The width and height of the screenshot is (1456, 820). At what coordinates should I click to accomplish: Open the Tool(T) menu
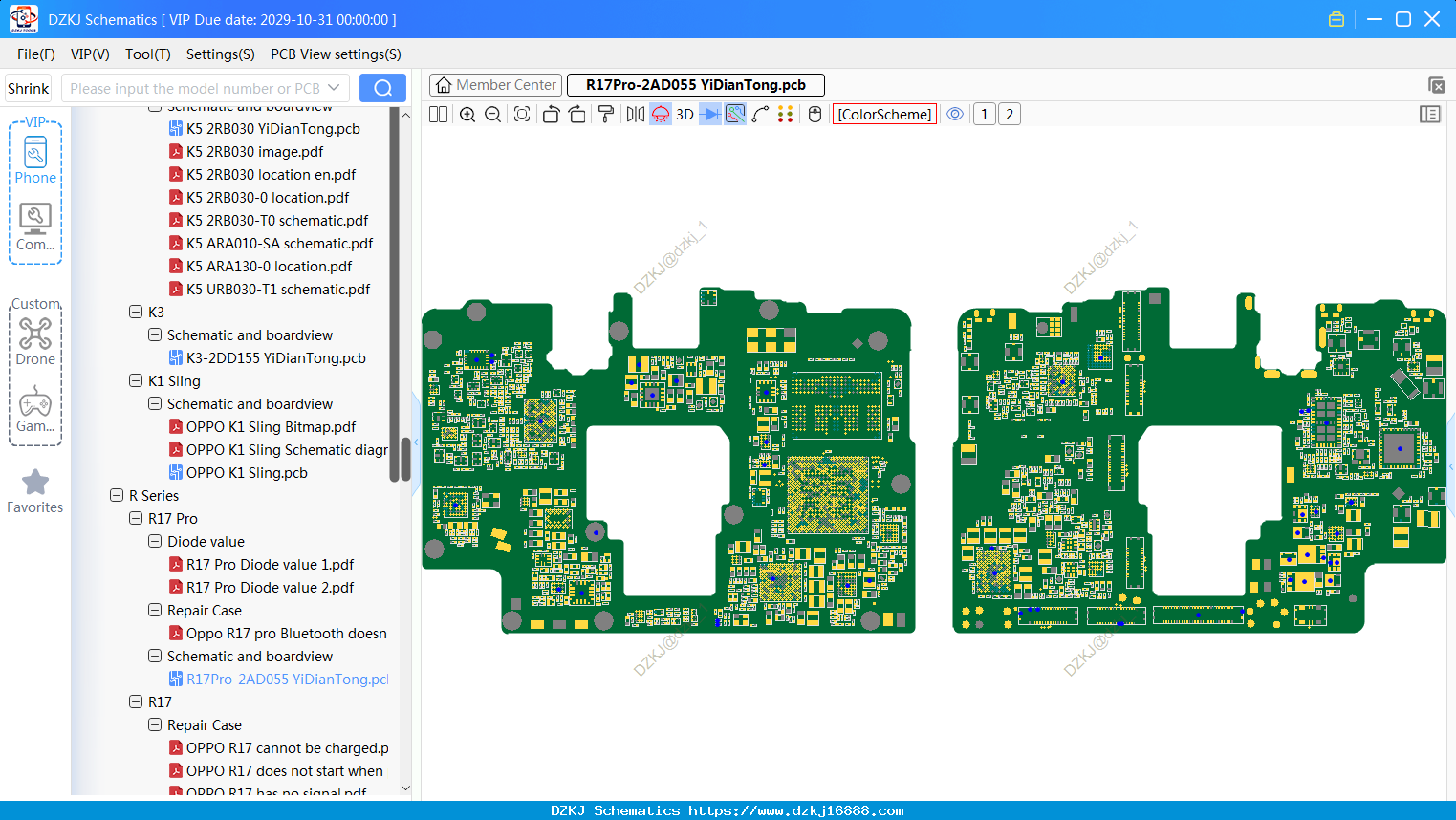(148, 54)
